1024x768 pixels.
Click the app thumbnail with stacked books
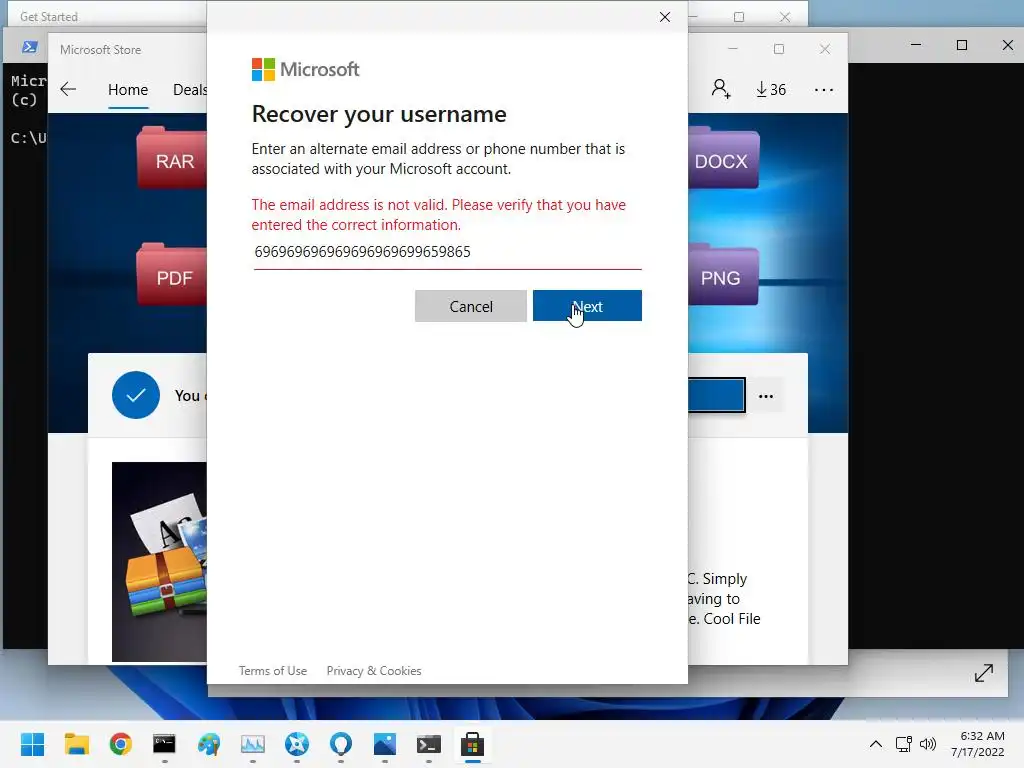[159, 562]
